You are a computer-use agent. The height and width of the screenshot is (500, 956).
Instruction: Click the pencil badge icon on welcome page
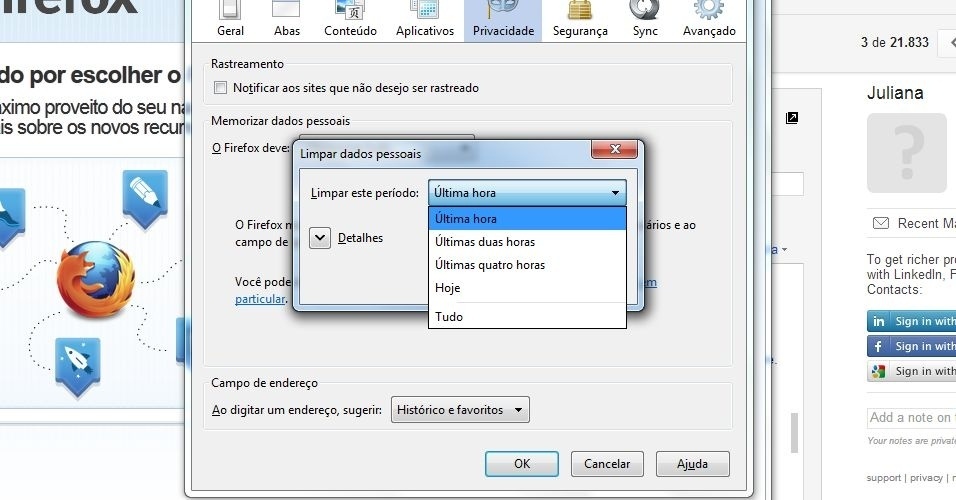coord(144,198)
